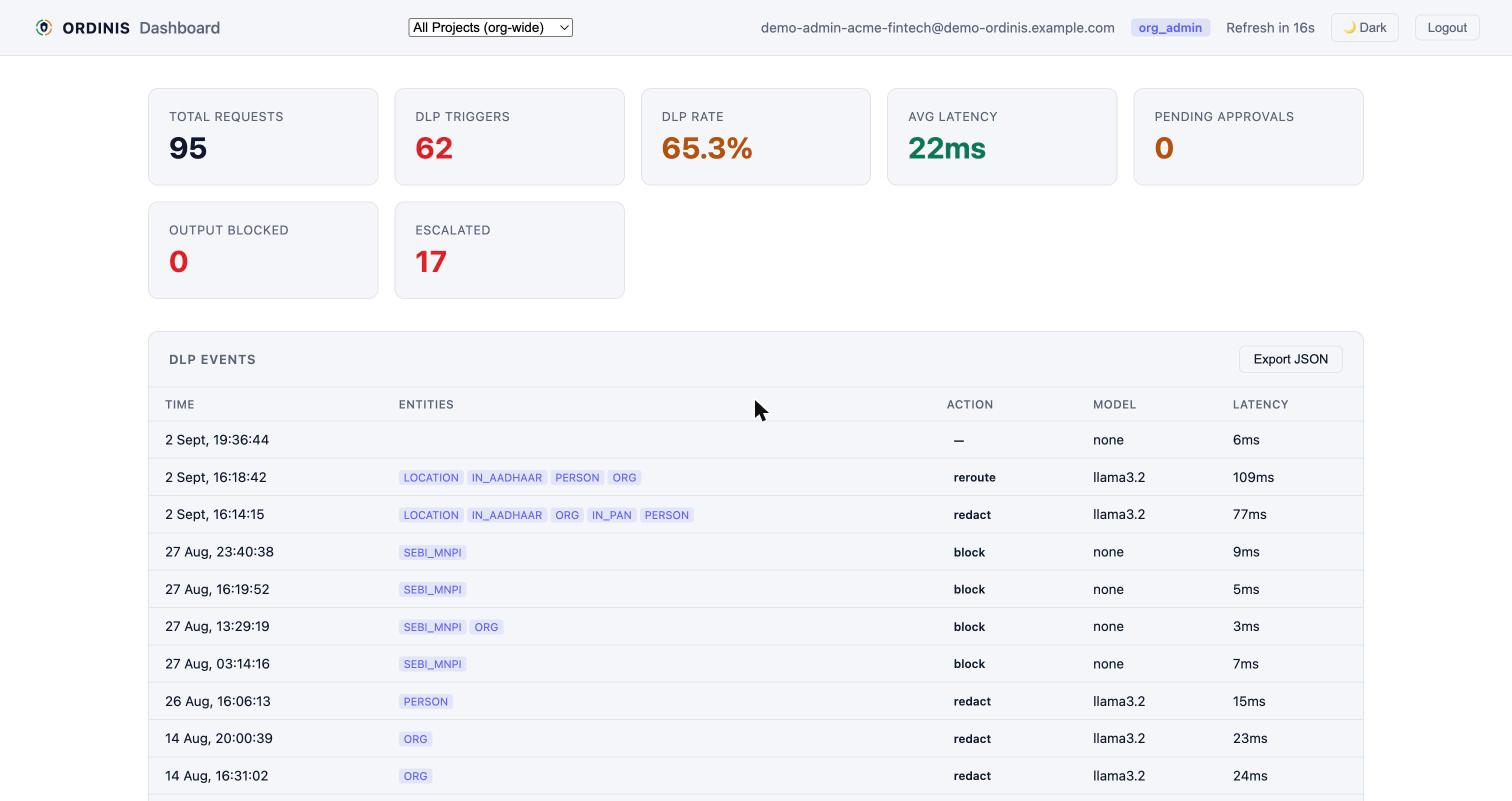Click the 24ms latency value
Viewport: 1512px width, 801px height.
pyautogui.click(x=1250, y=776)
